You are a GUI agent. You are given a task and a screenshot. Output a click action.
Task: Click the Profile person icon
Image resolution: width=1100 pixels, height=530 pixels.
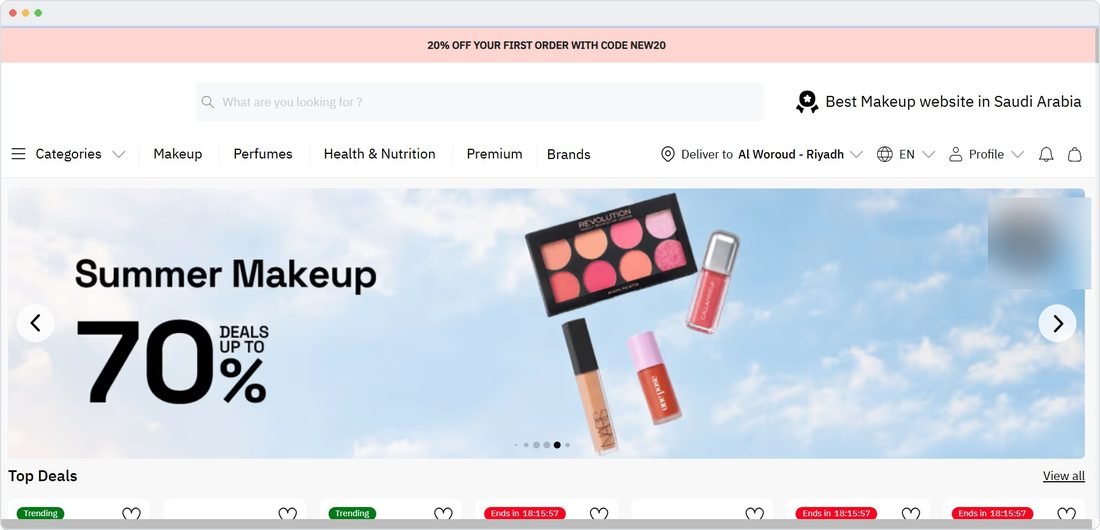pyautogui.click(x=955, y=154)
